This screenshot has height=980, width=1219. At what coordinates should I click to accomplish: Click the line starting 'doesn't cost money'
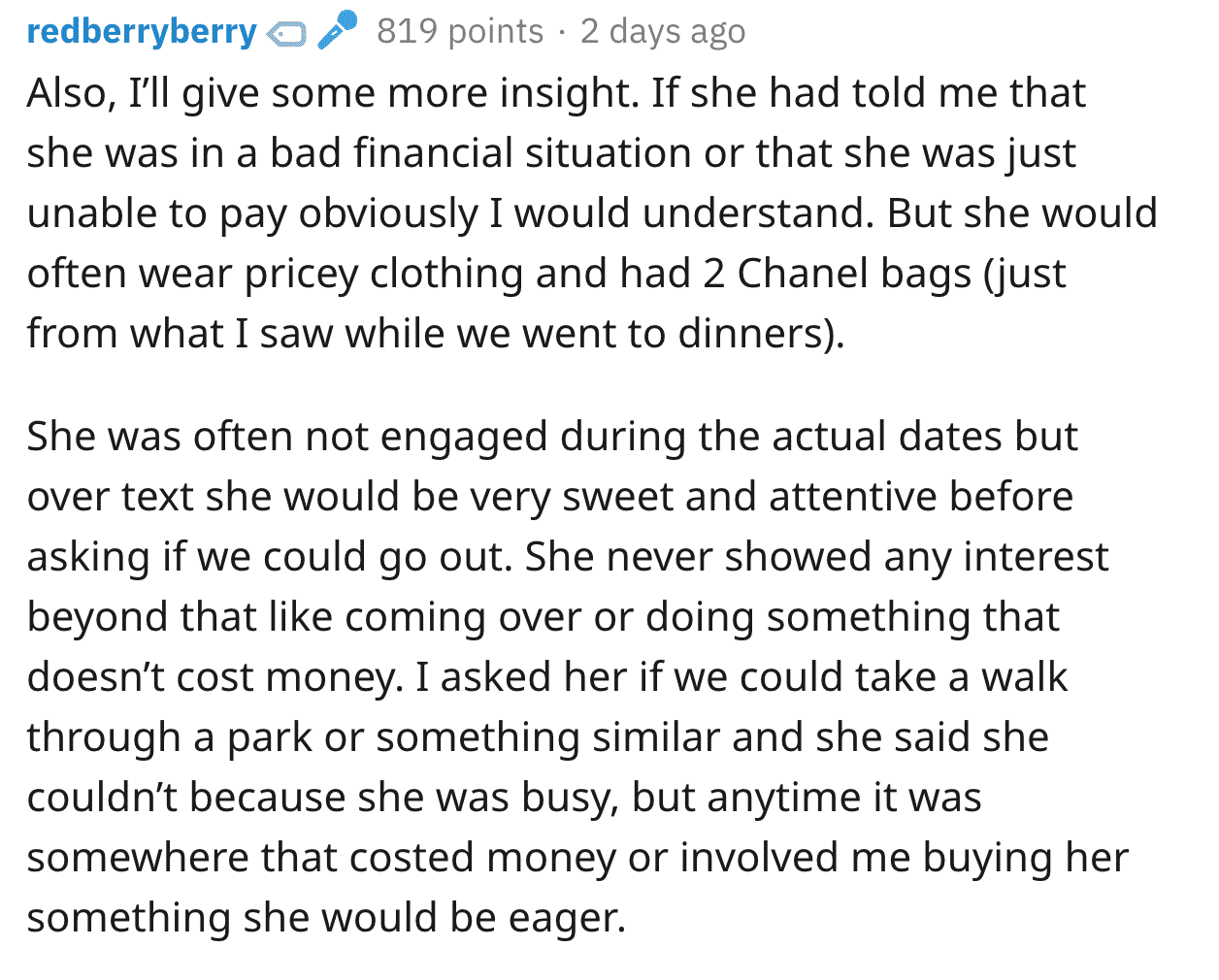tap(547, 677)
